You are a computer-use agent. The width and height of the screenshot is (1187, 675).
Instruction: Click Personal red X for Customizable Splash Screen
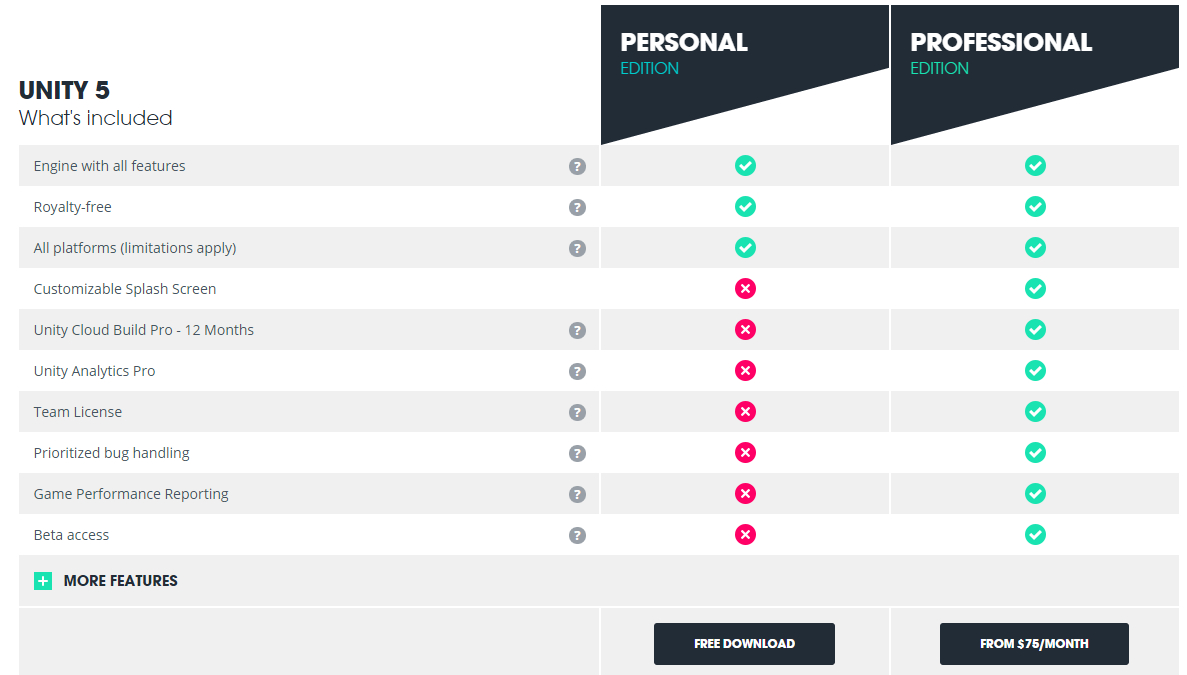click(746, 288)
